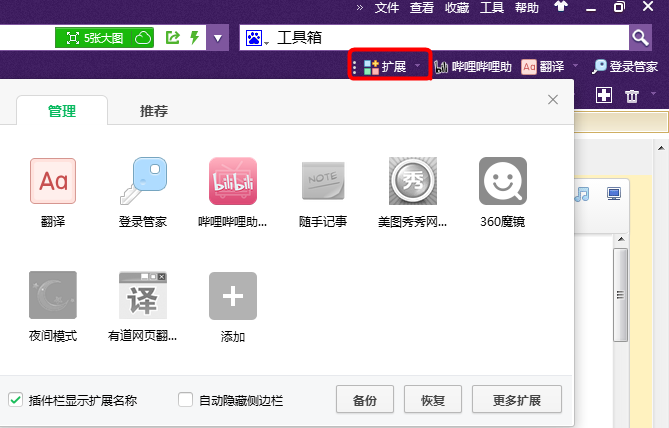Click the inner scrollbar up arrow
The height and width of the screenshot is (428, 669).
coord(621,239)
